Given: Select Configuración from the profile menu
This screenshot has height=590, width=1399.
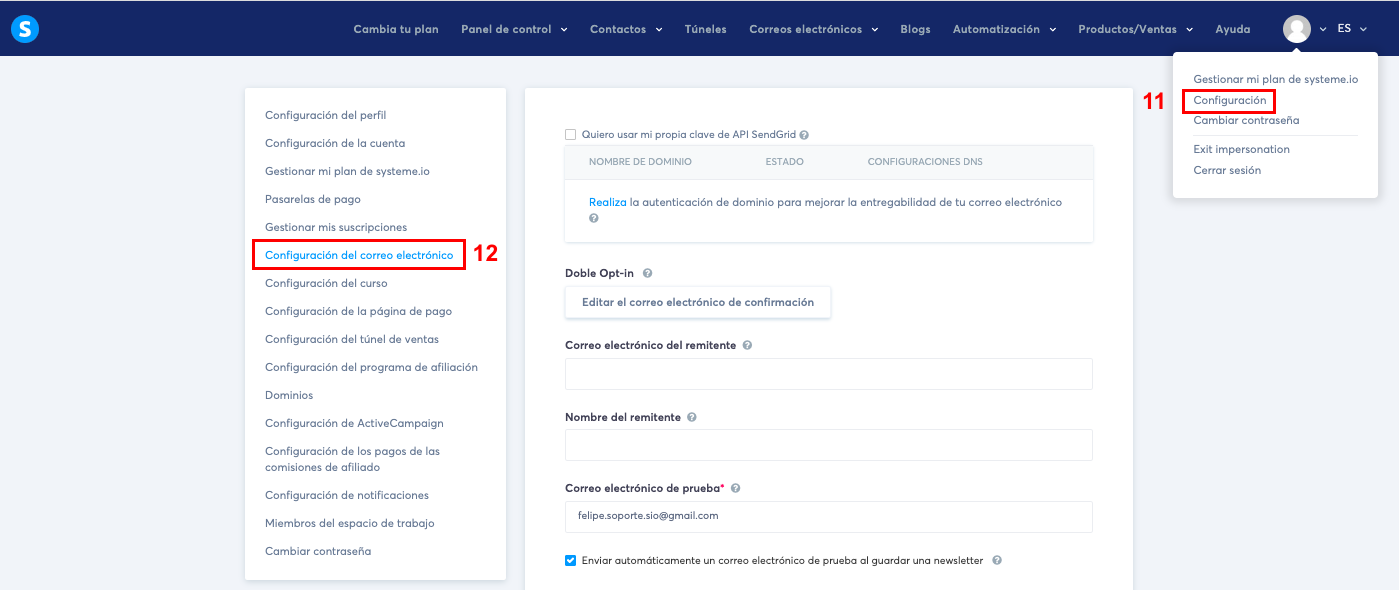Looking at the screenshot, I should click(x=1228, y=101).
